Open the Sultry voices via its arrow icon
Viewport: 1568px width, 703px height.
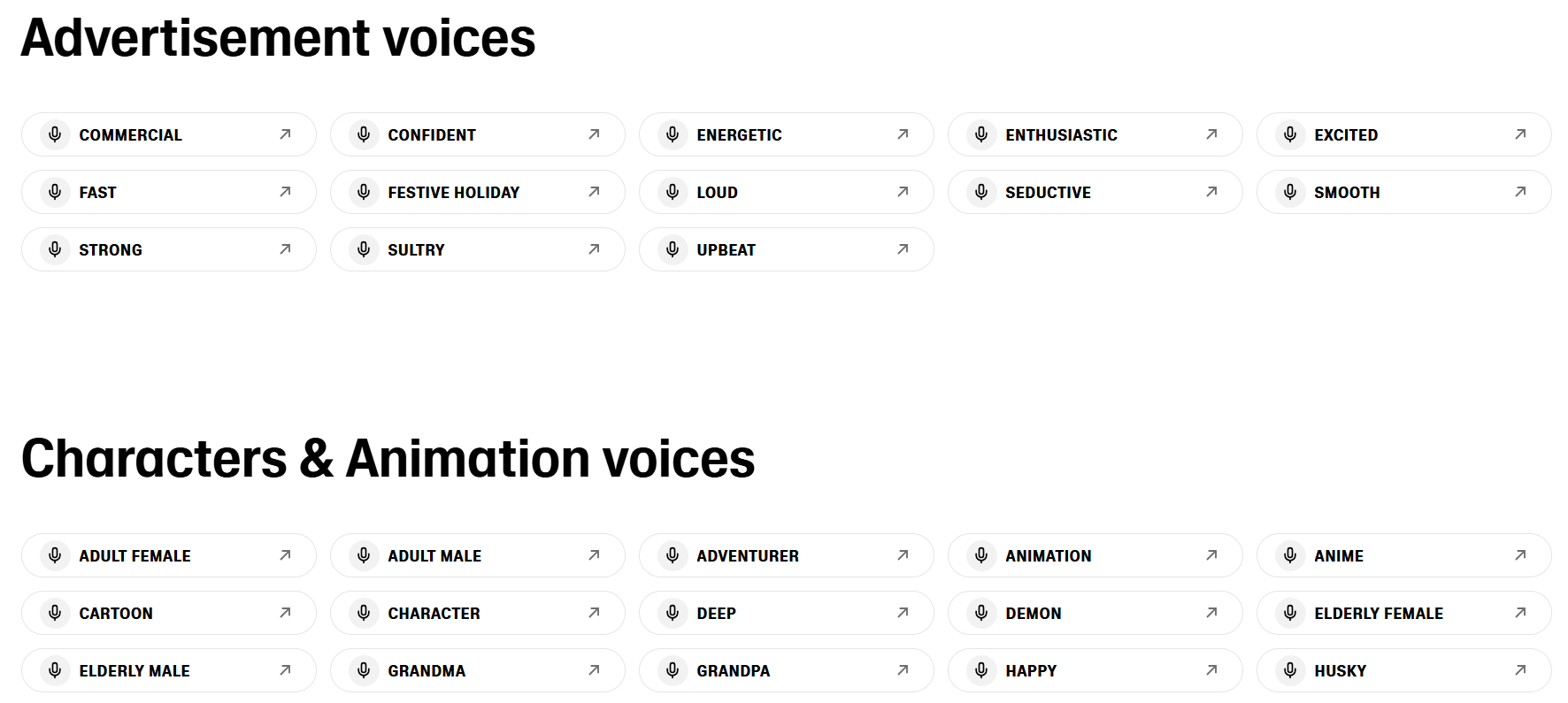593,249
